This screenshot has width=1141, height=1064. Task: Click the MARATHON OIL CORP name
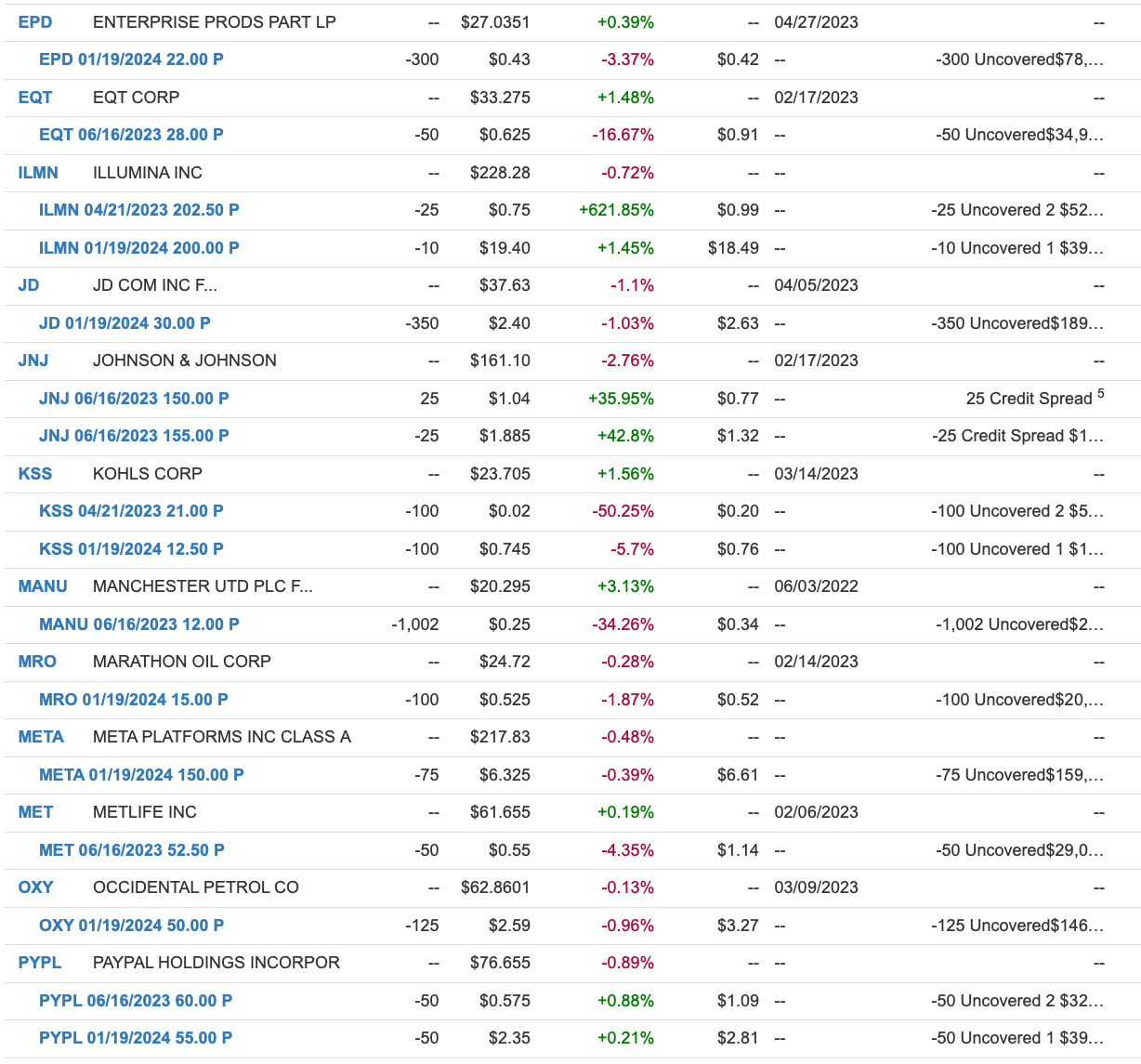182,662
